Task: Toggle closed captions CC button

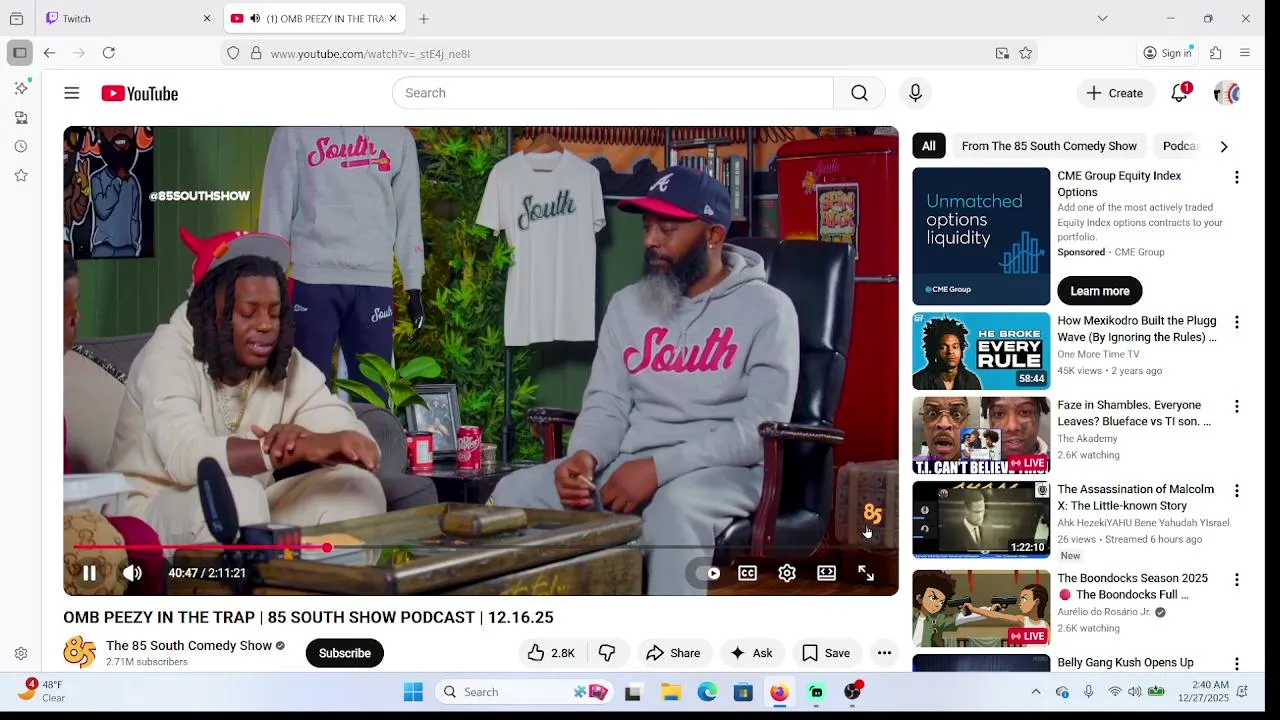Action: pyautogui.click(x=748, y=573)
